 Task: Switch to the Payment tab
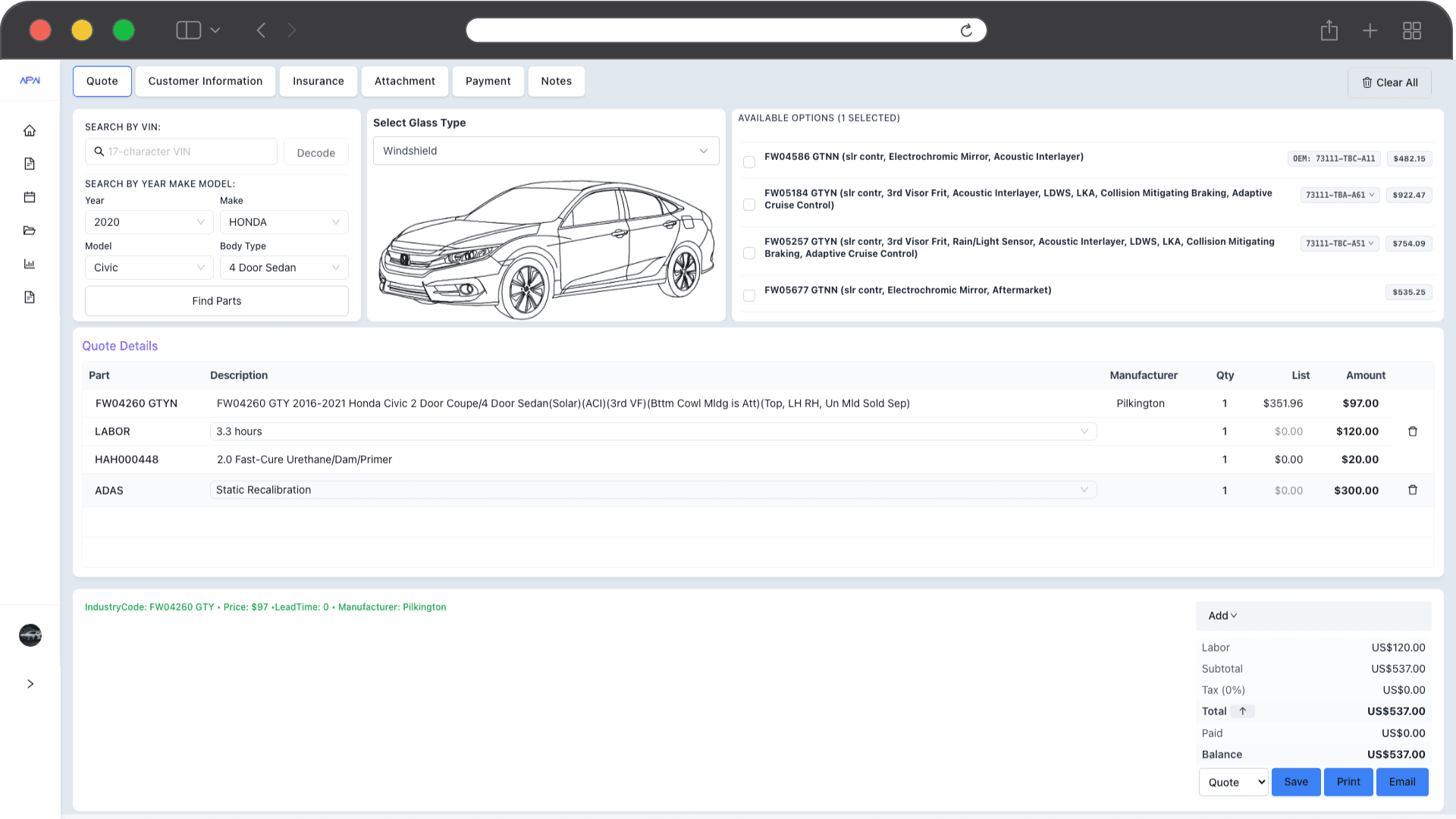(x=488, y=81)
